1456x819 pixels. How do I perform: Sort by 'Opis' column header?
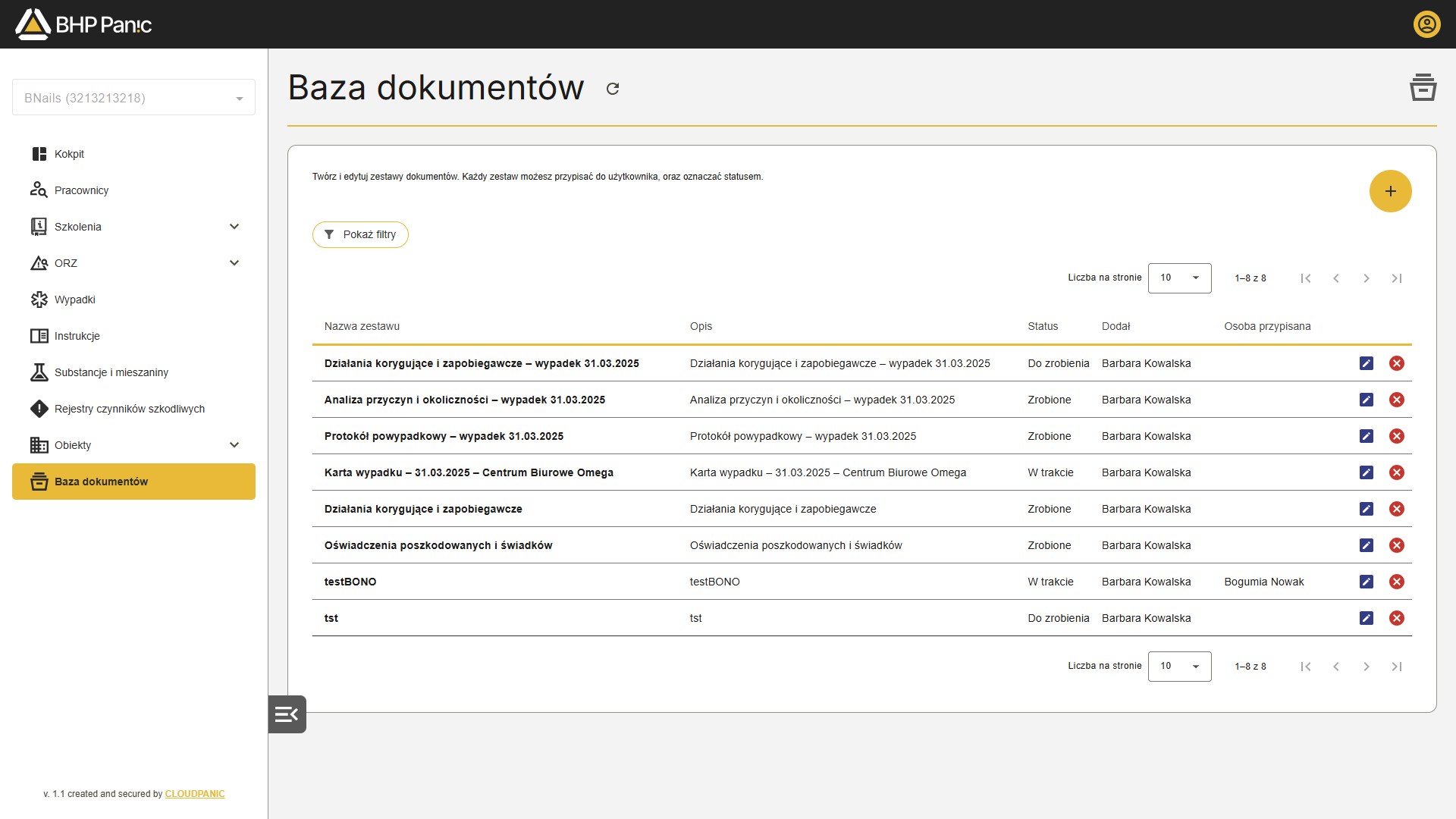(x=701, y=326)
